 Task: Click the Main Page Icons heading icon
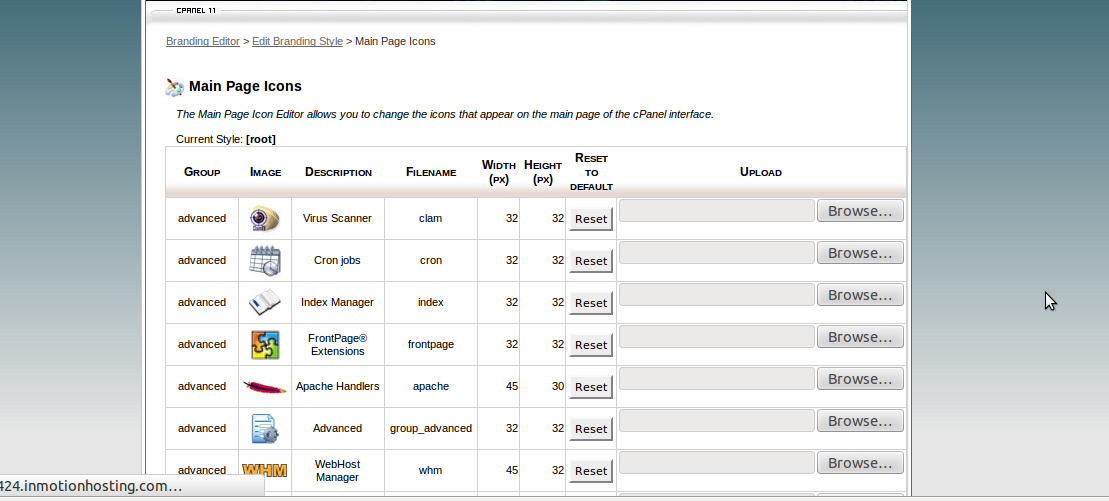point(175,87)
